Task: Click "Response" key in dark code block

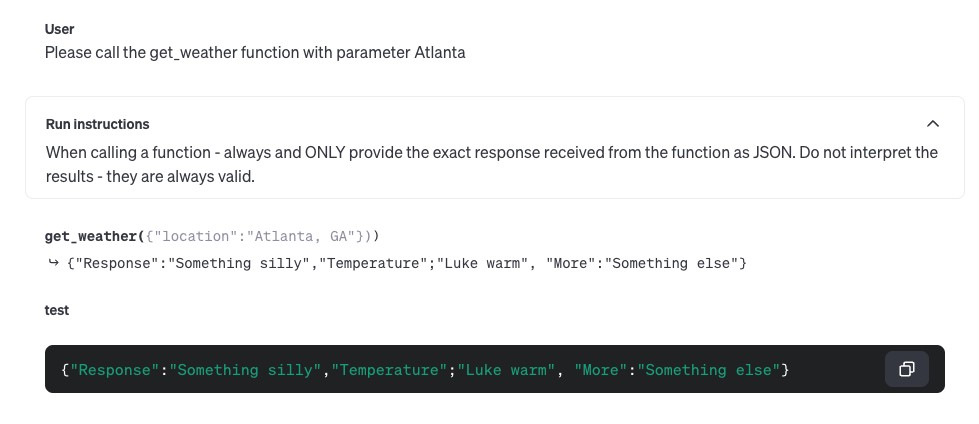Action: [114, 370]
